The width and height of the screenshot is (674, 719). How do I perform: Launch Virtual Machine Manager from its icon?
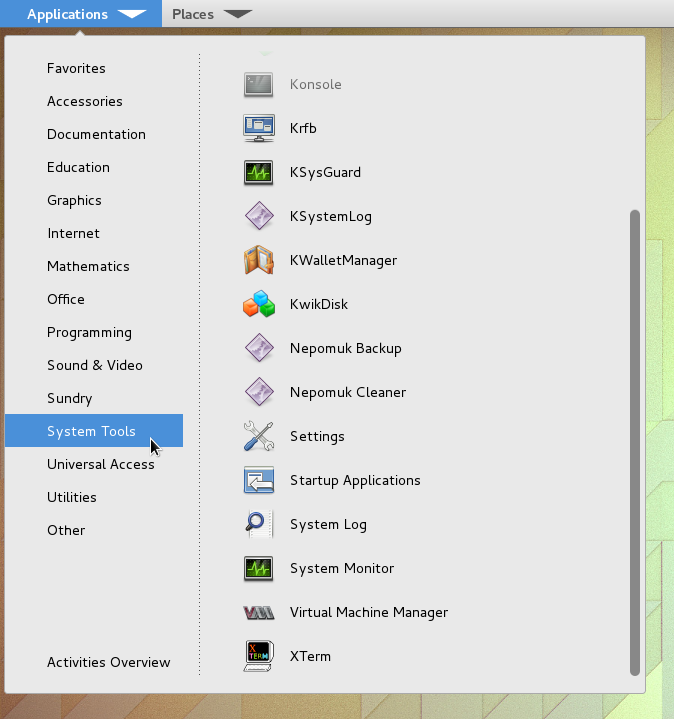point(258,612)
